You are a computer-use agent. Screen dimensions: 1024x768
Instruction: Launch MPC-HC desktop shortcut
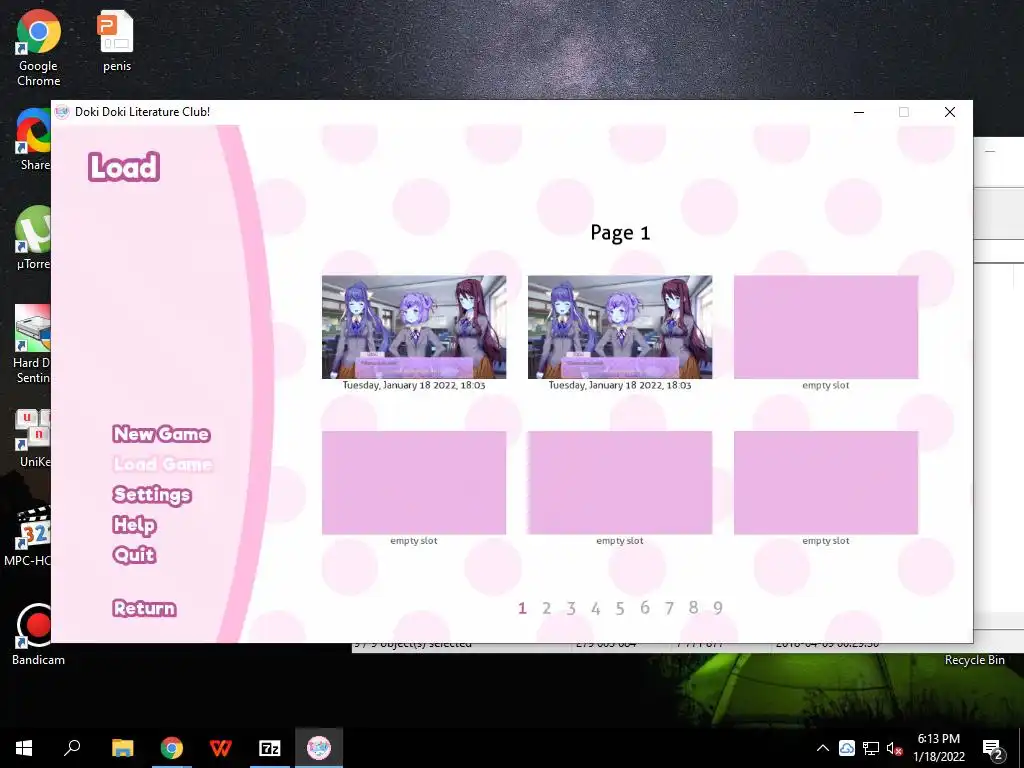(27, 536)
